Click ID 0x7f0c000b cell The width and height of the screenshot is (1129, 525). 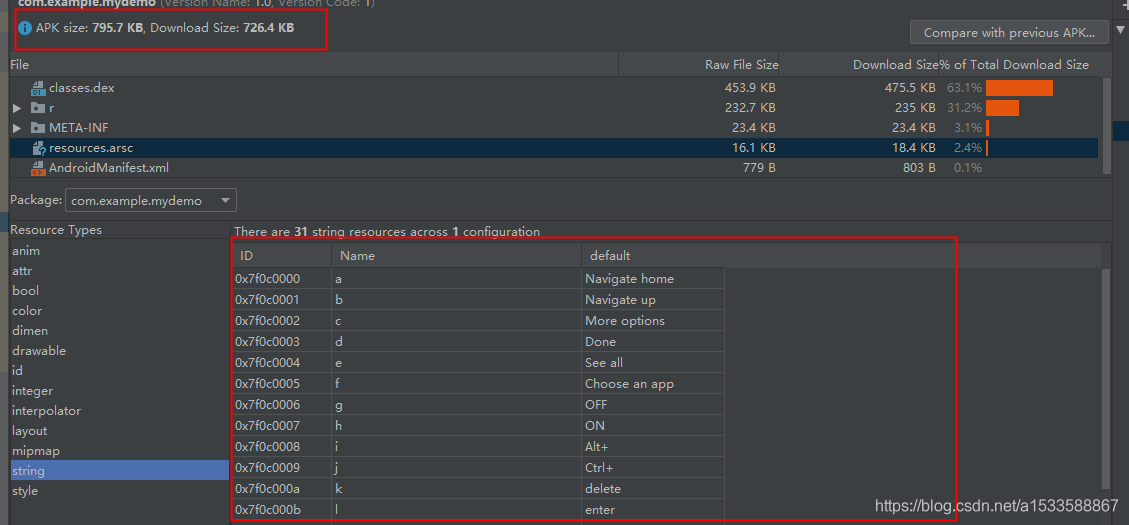click(x=282, y=510)
